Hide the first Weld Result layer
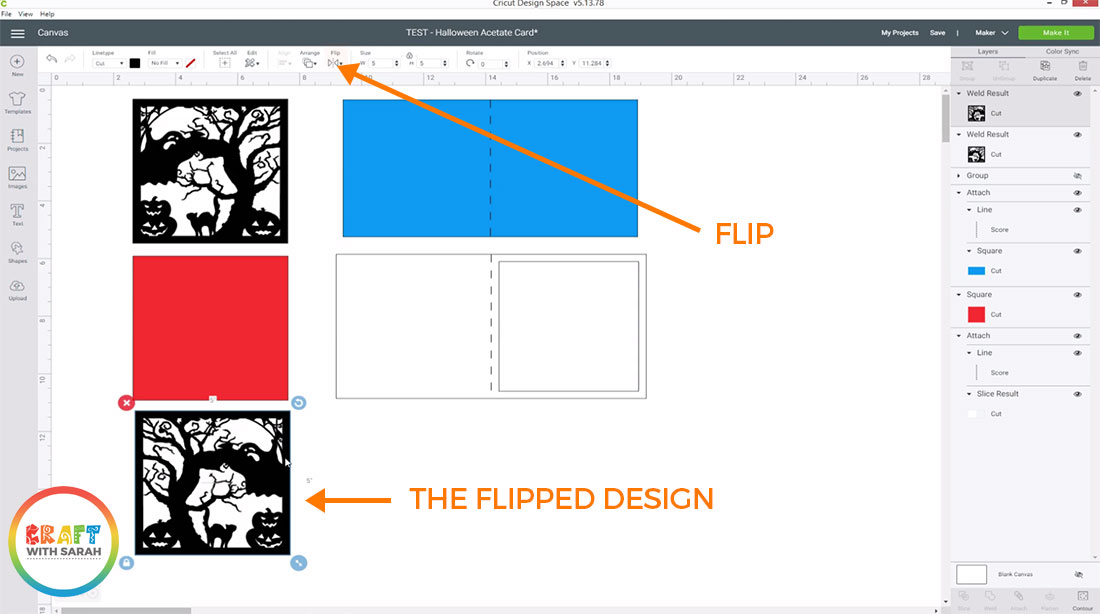Image resolution: width=1100 pixels, height=614 pixels. pos(1078,93)
